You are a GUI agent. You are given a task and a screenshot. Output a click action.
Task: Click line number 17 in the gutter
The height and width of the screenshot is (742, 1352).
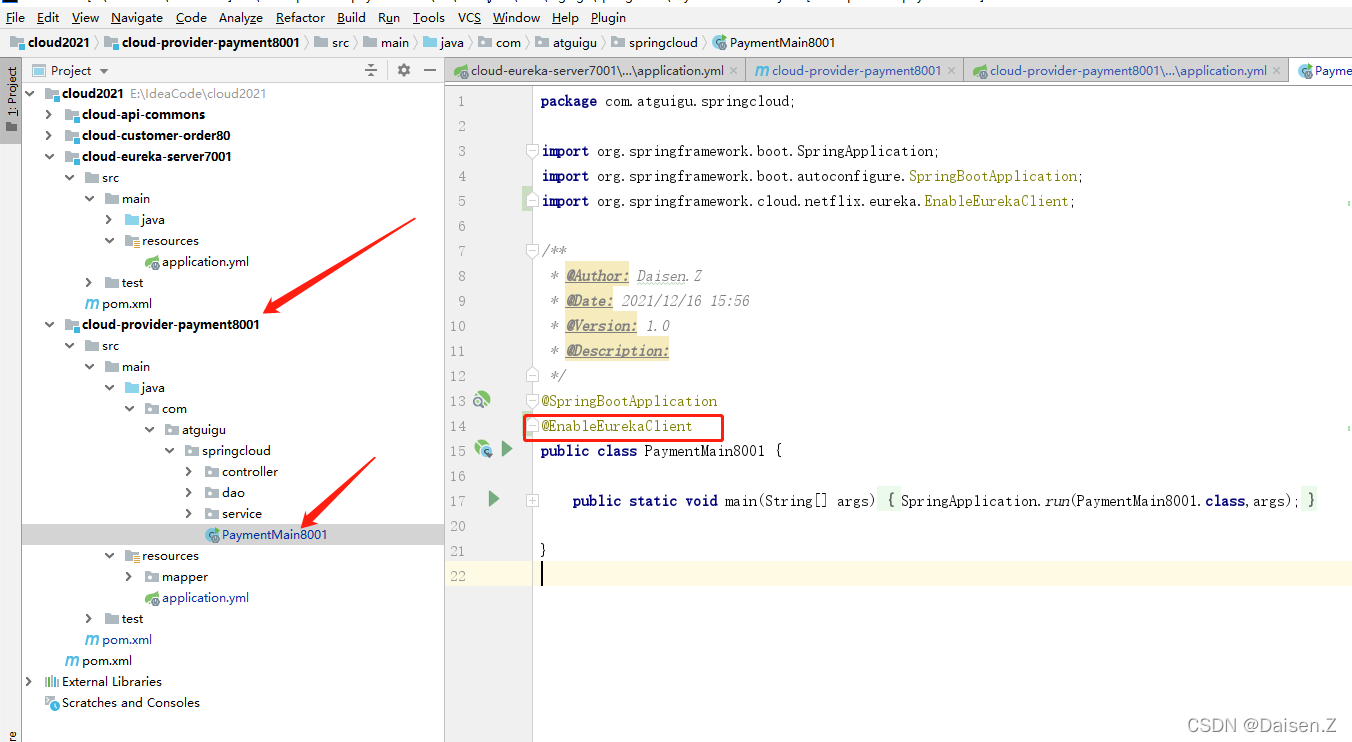point(458,500)
